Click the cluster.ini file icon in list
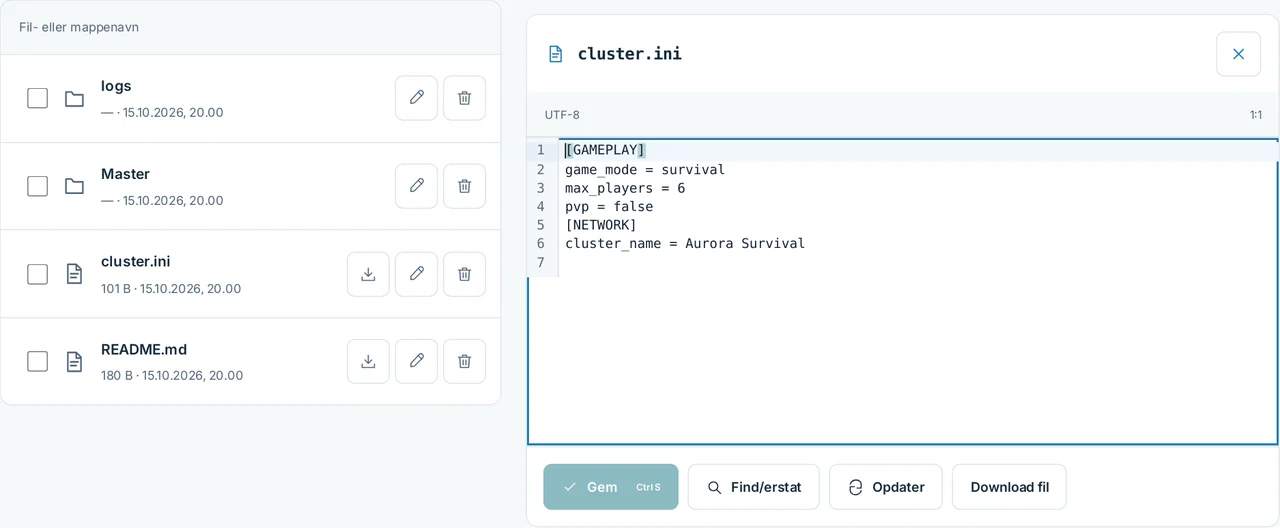Screen dimensions: 1280x528 (x=74, y=274)
